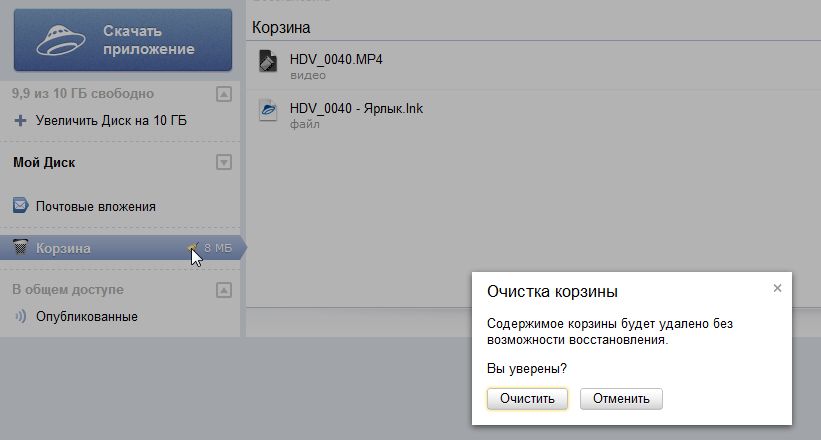This screenshot has width=821, height=440.
Task: Click the broom clean-trash icon
Action: pos(192,247)
